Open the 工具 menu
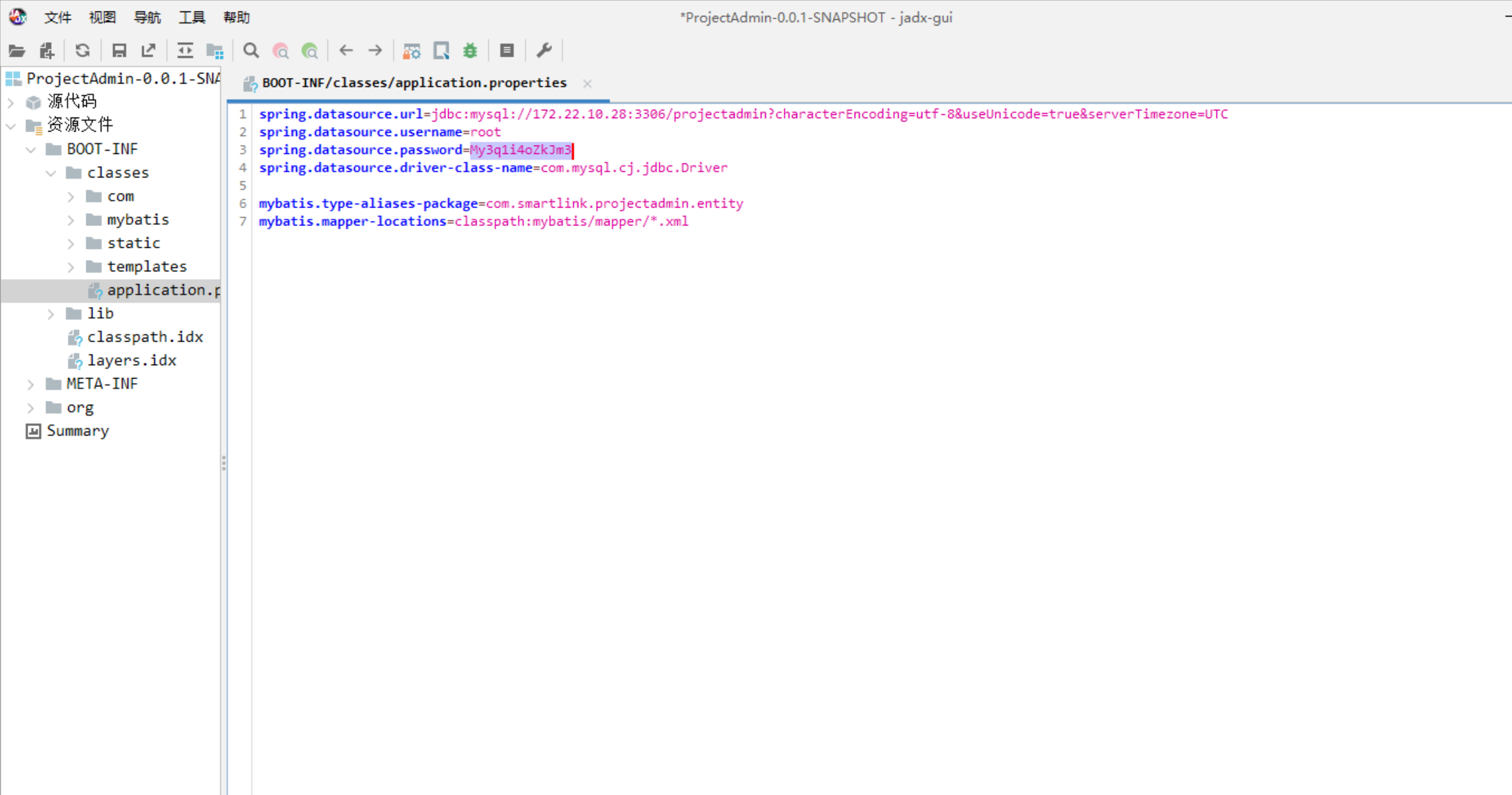Viewport: 1512px width, 795px height. pyautogui.click(x=191, y=17)
